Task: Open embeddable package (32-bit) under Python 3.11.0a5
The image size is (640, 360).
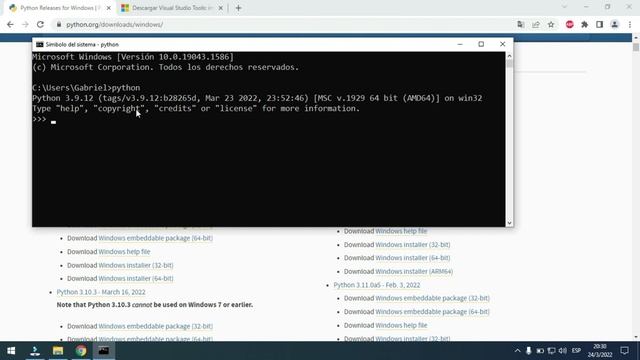Action: click(432, 298)
